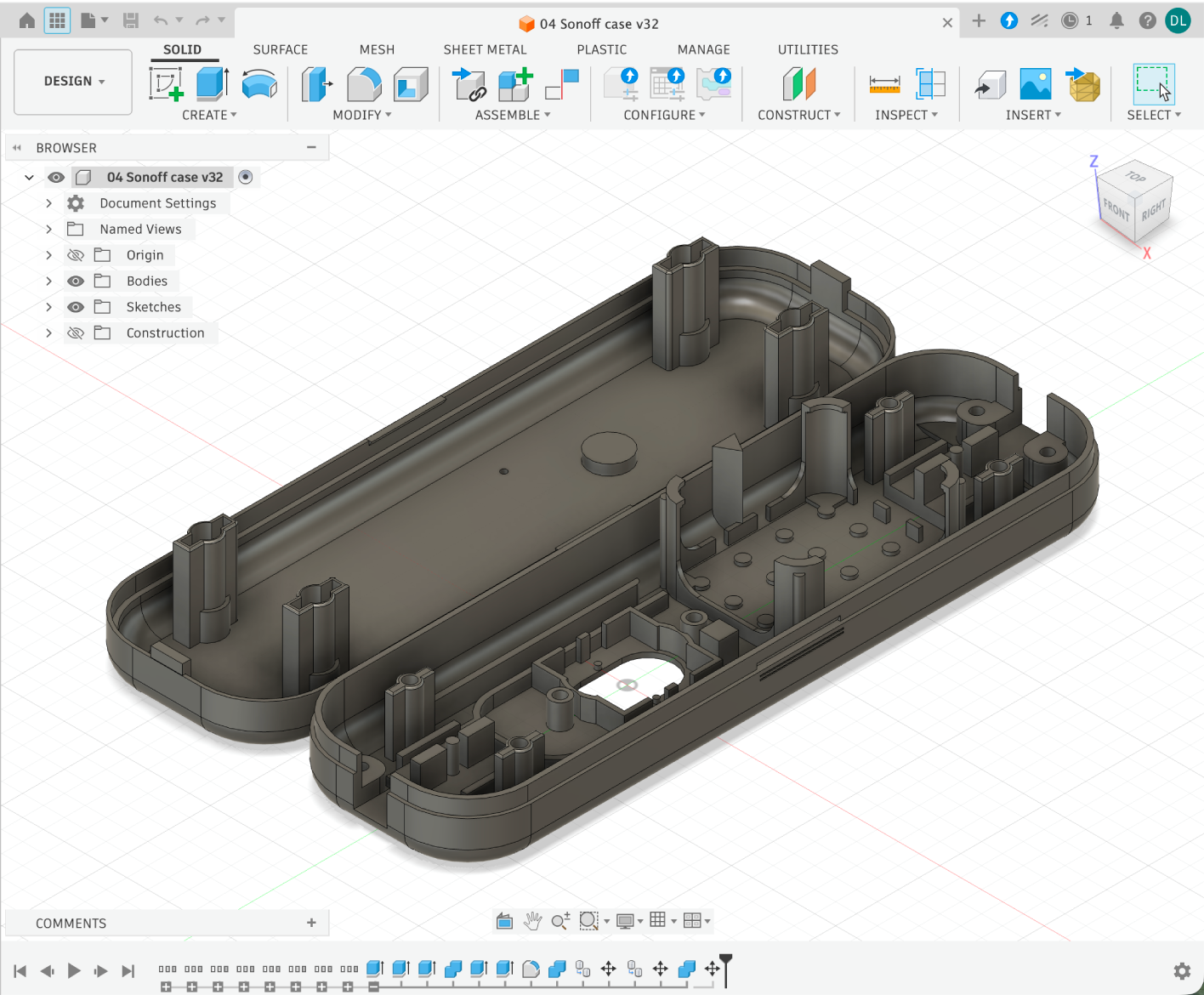Click the Offset Plane icon in Construct
Image resolution: width=1204 pixels, height=995 pixels.
799,84
